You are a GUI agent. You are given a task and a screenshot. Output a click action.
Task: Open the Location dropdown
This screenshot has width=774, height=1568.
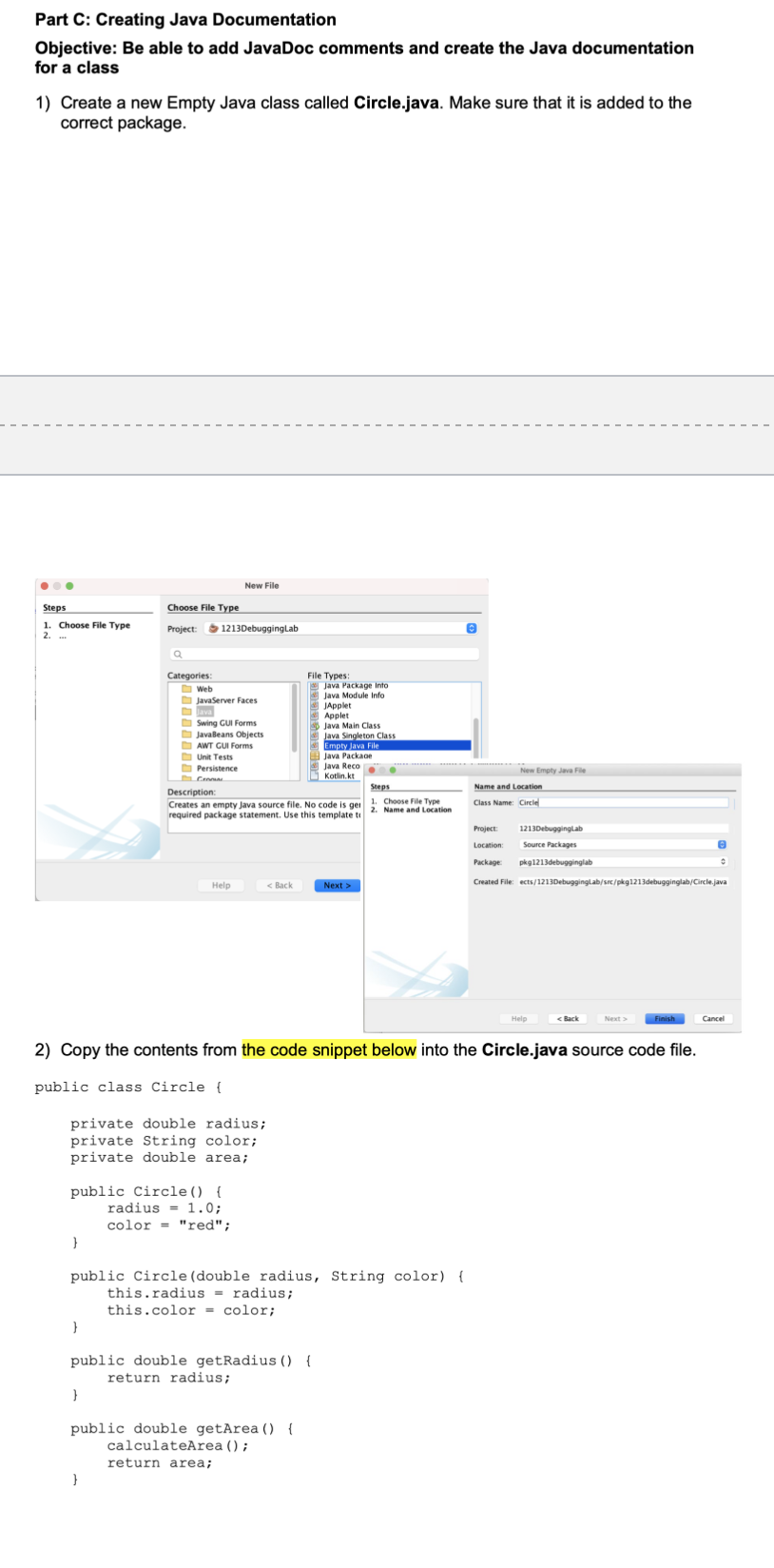624,845
